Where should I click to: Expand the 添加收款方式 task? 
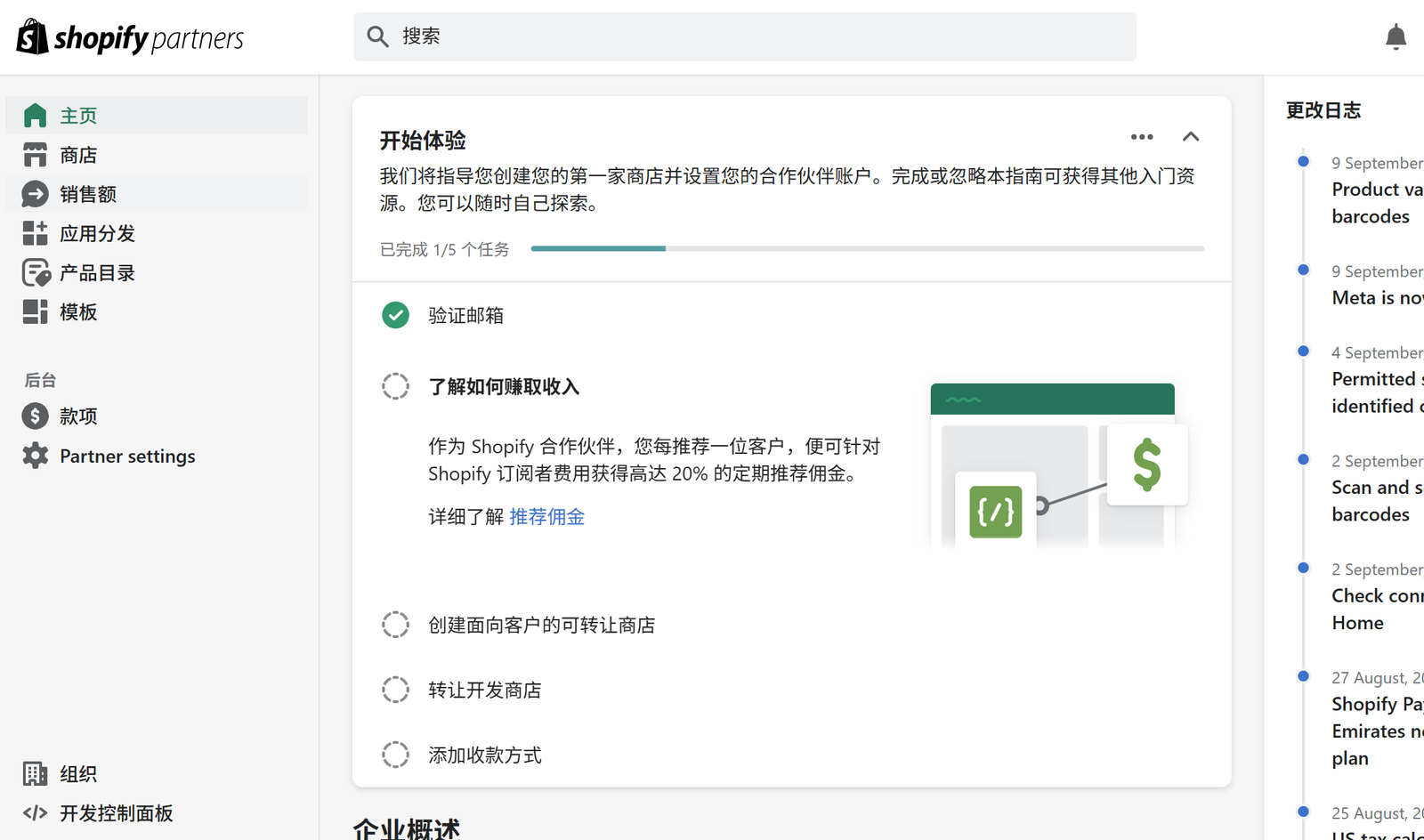coord(484,755)
